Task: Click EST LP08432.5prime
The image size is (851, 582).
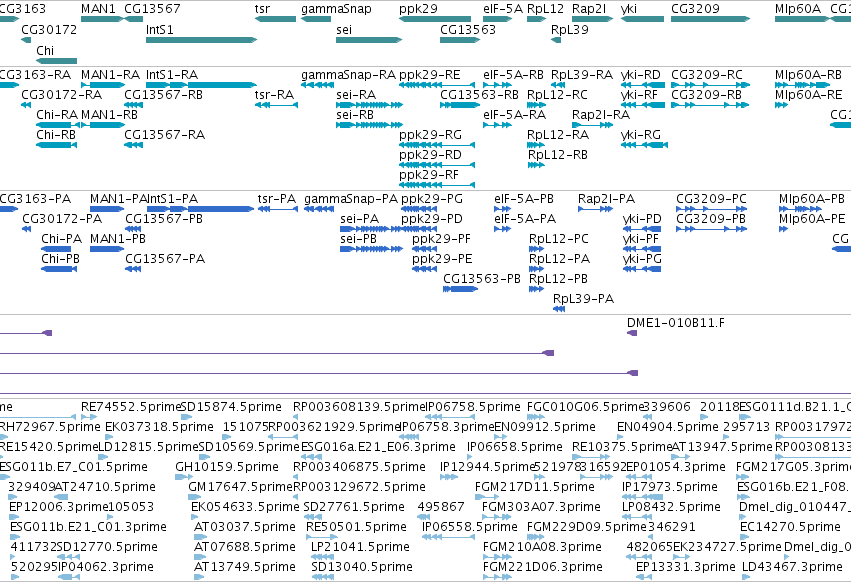Action: (671, 507)
